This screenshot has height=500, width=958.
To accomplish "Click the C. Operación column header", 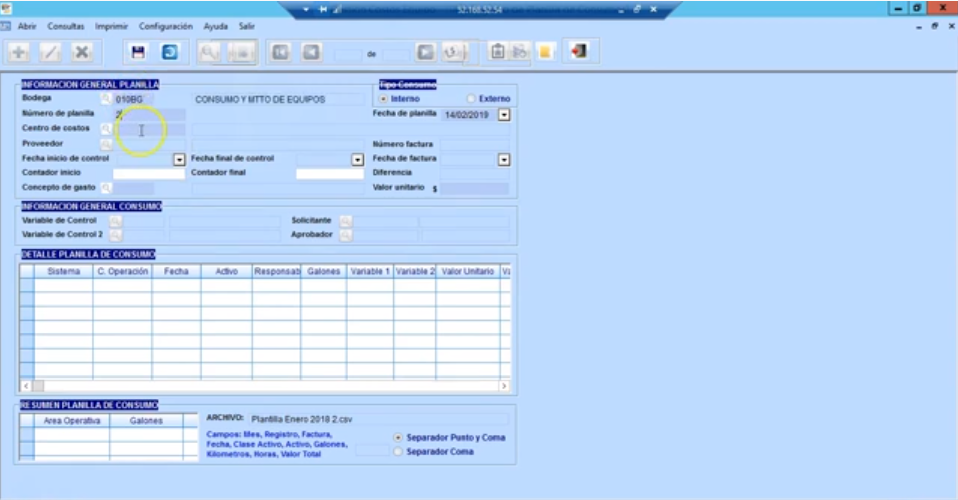I will coord(122,271).
